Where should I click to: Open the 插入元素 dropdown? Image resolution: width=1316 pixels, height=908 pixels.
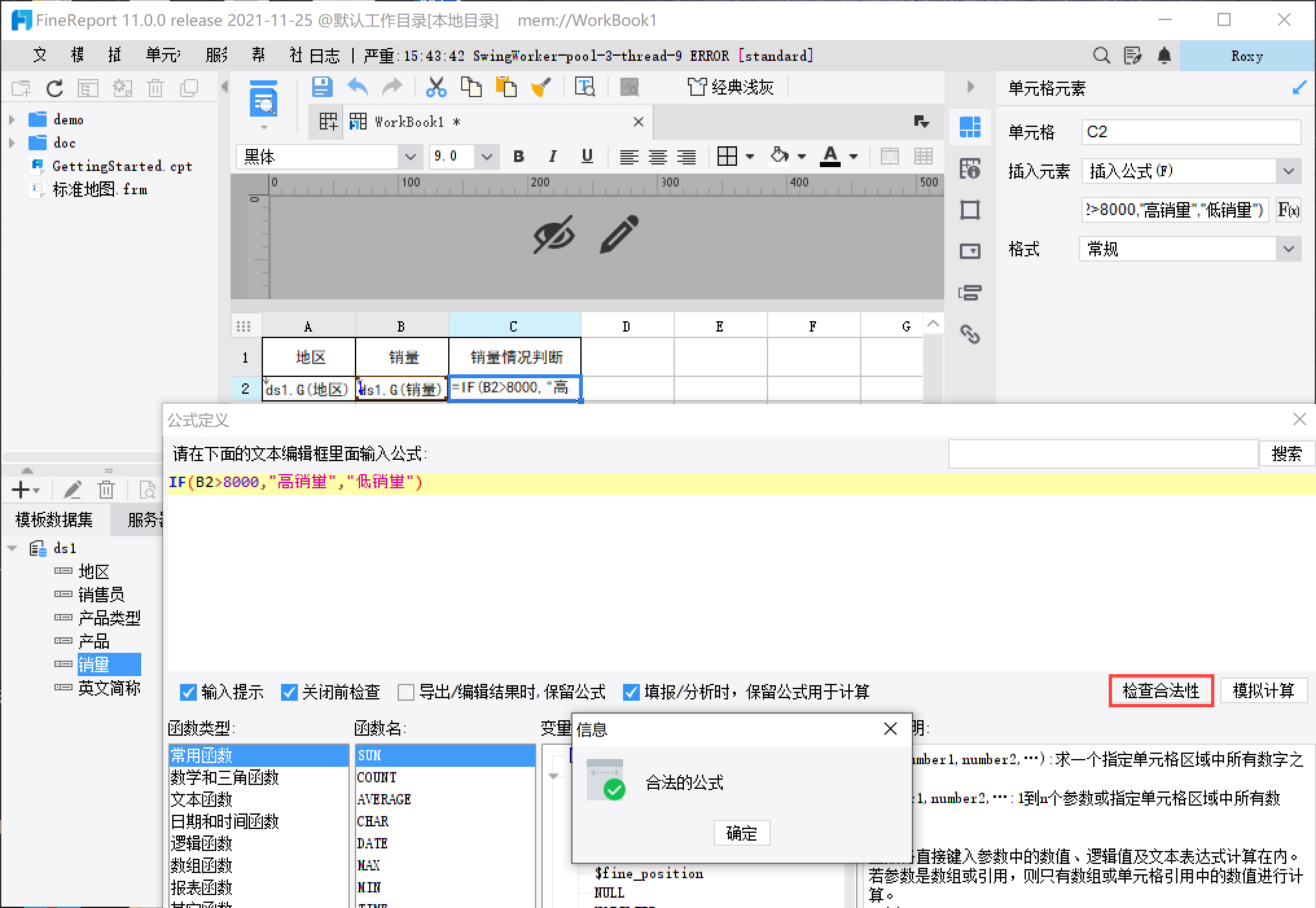tap(1288, 172)
